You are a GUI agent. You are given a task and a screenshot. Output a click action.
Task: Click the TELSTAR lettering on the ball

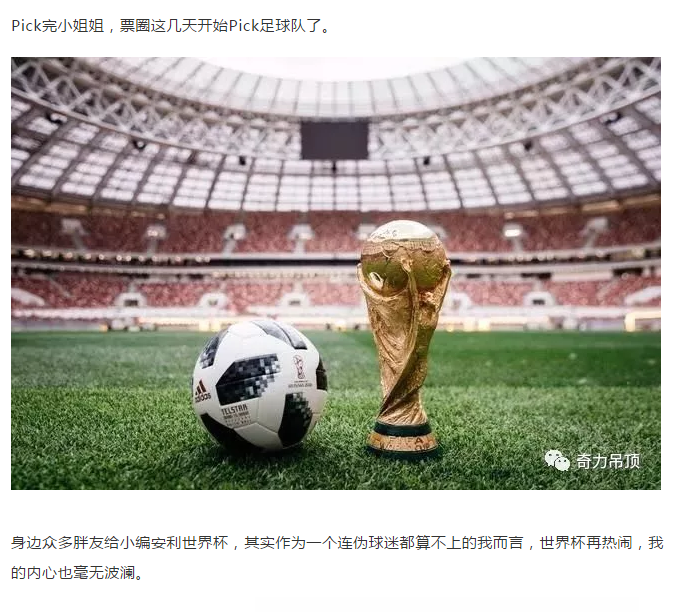[x=235, y=411]
